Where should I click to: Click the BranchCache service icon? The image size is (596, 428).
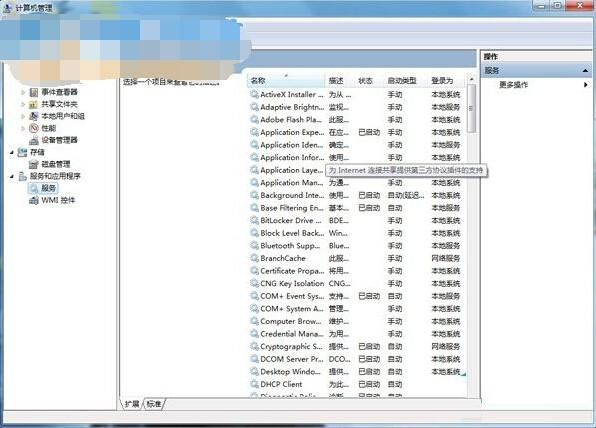tap(254, 258)
